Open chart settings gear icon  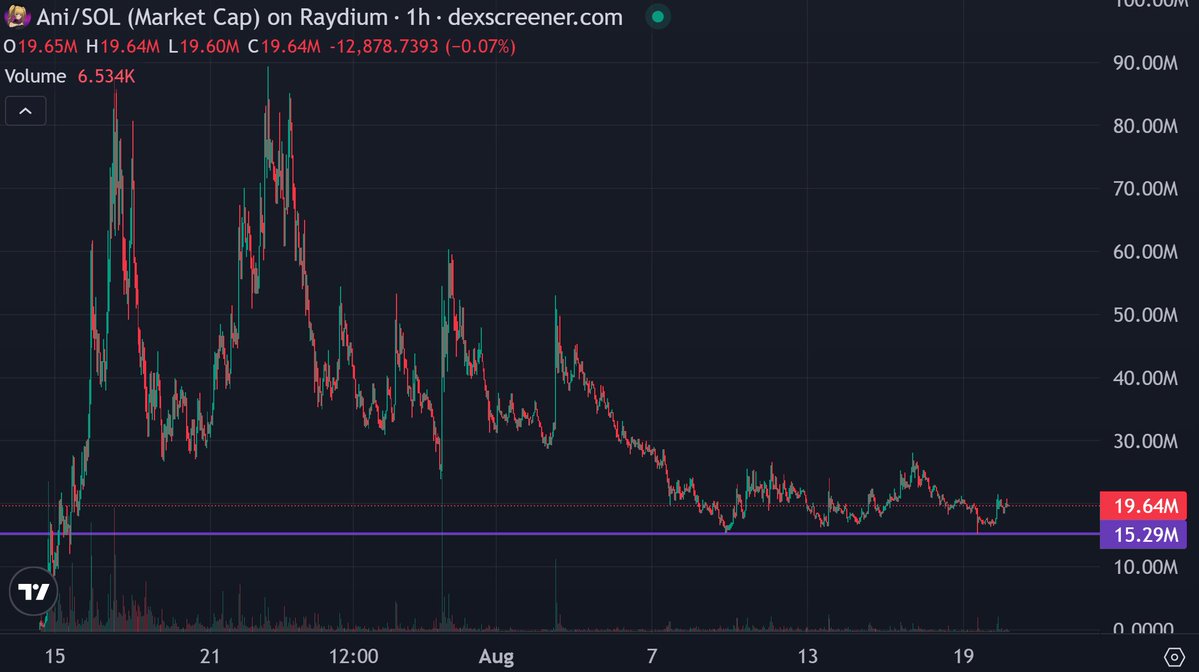[x=1174, y=656]
